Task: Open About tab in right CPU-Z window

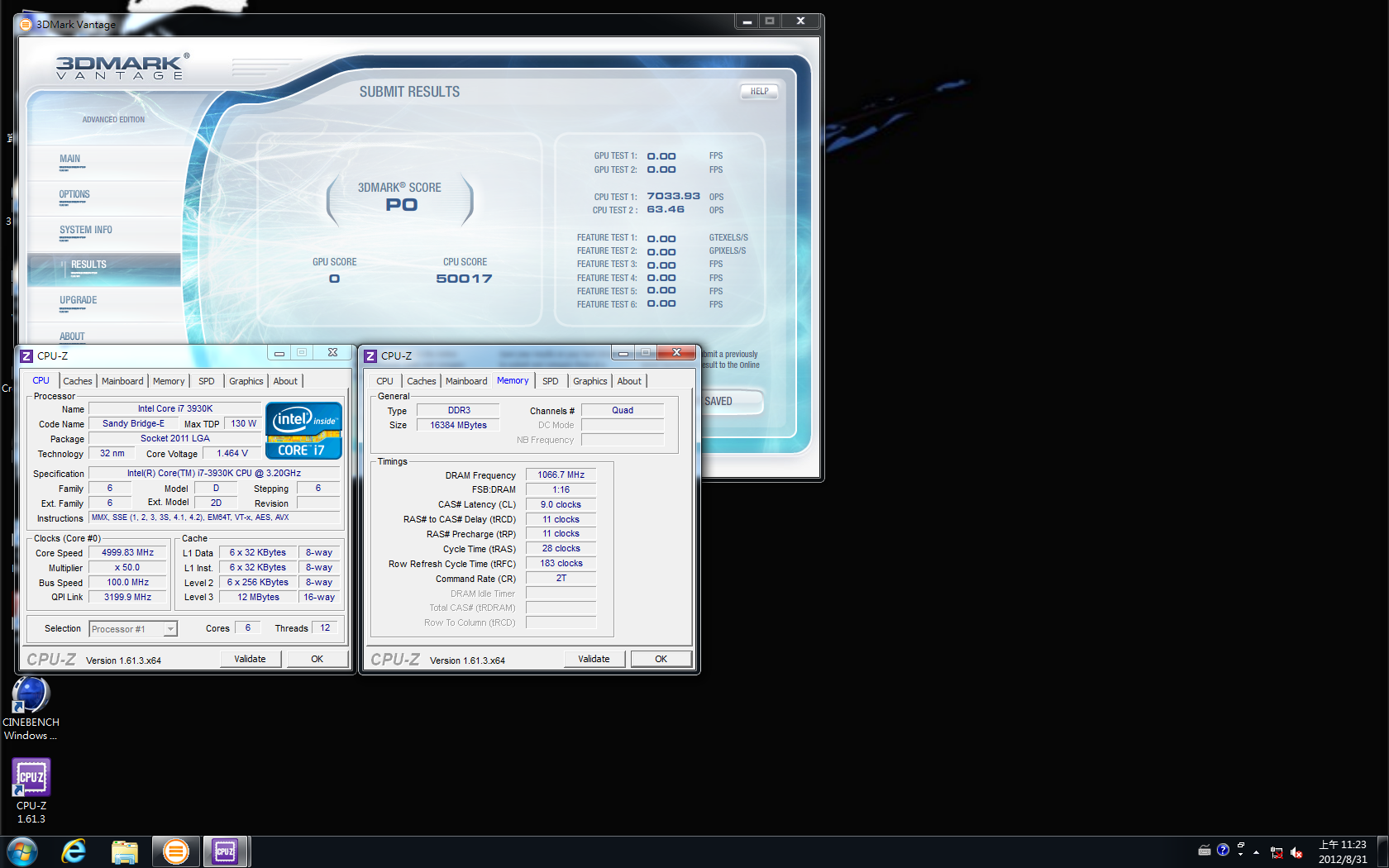Action: (629, 381)
